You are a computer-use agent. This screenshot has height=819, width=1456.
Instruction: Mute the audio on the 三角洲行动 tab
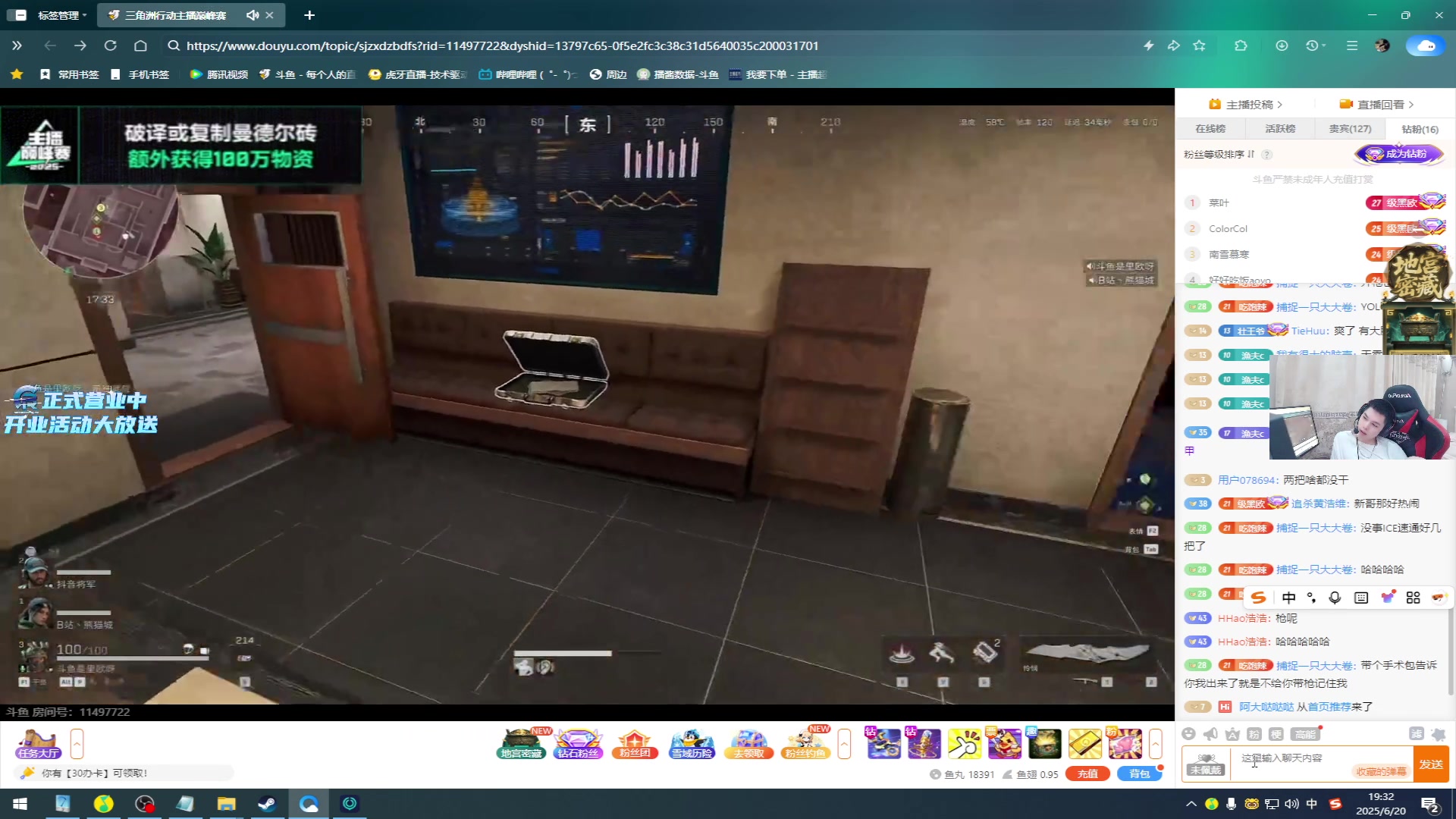click(252, 15)
